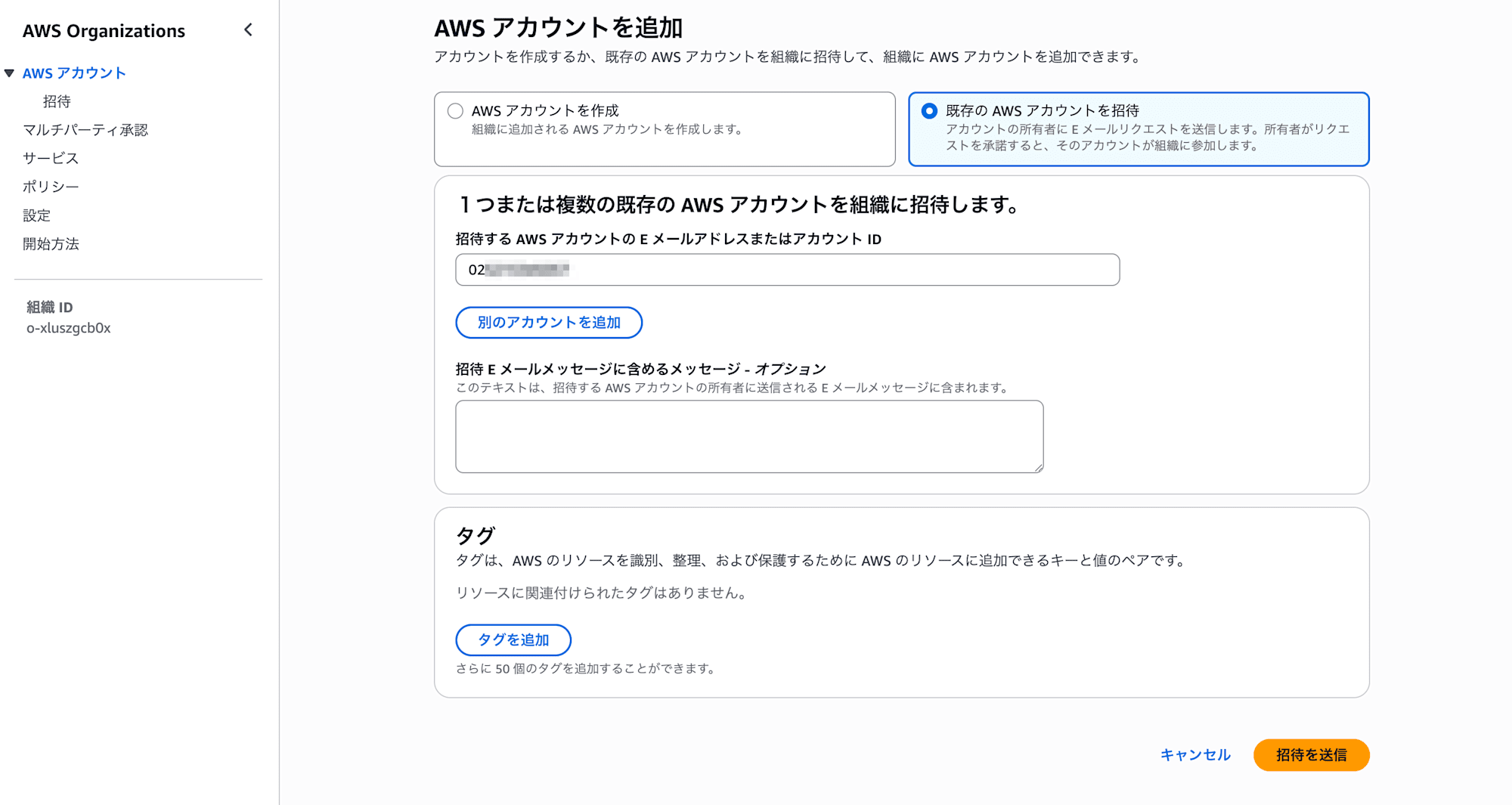Image resolution: width=1512 pixels, height=805 pixels.
Task: Click the invitation message text area
Action: click(x=749, y=437)
